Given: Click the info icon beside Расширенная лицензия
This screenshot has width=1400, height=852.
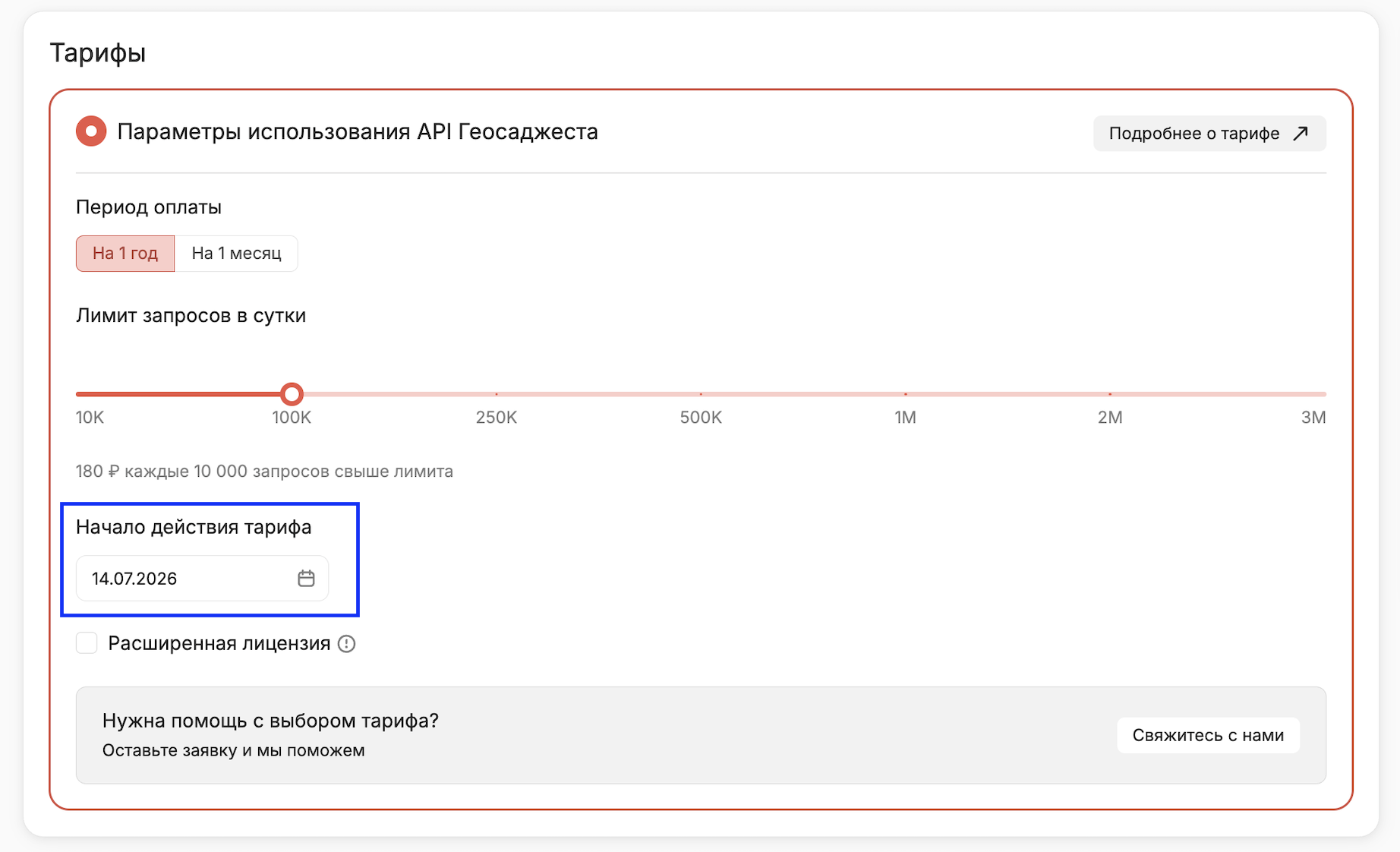Looking at the screenshot, I should [347, 644].
